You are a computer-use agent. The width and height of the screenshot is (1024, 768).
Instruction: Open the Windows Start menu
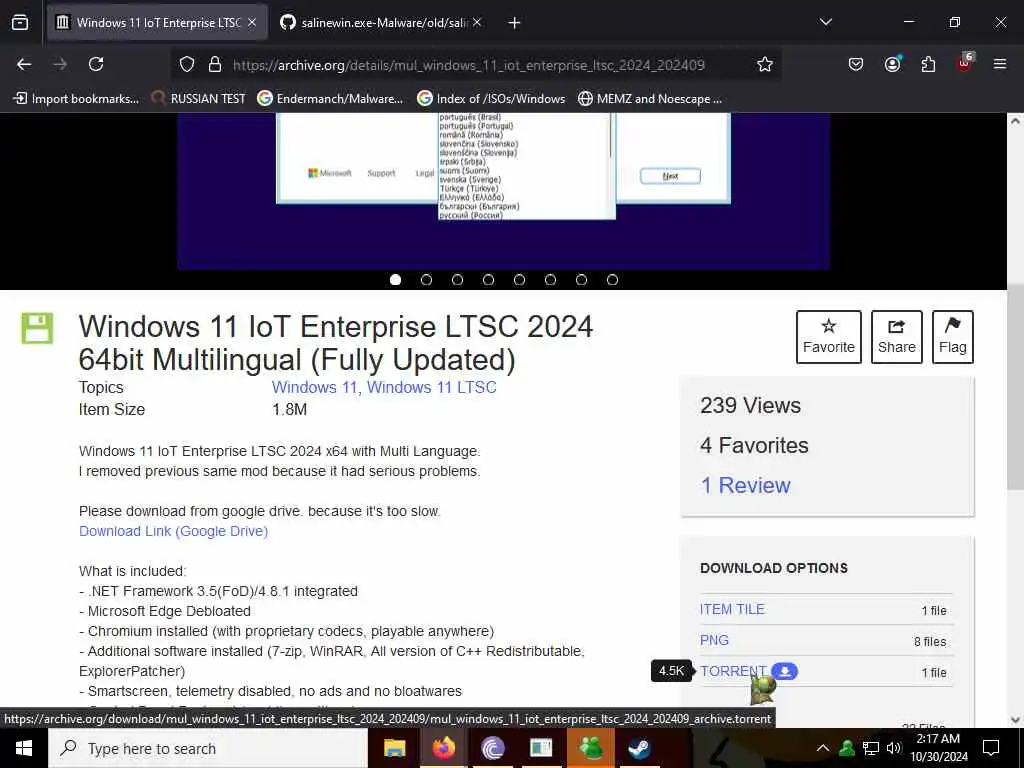(x=24, y=748)
